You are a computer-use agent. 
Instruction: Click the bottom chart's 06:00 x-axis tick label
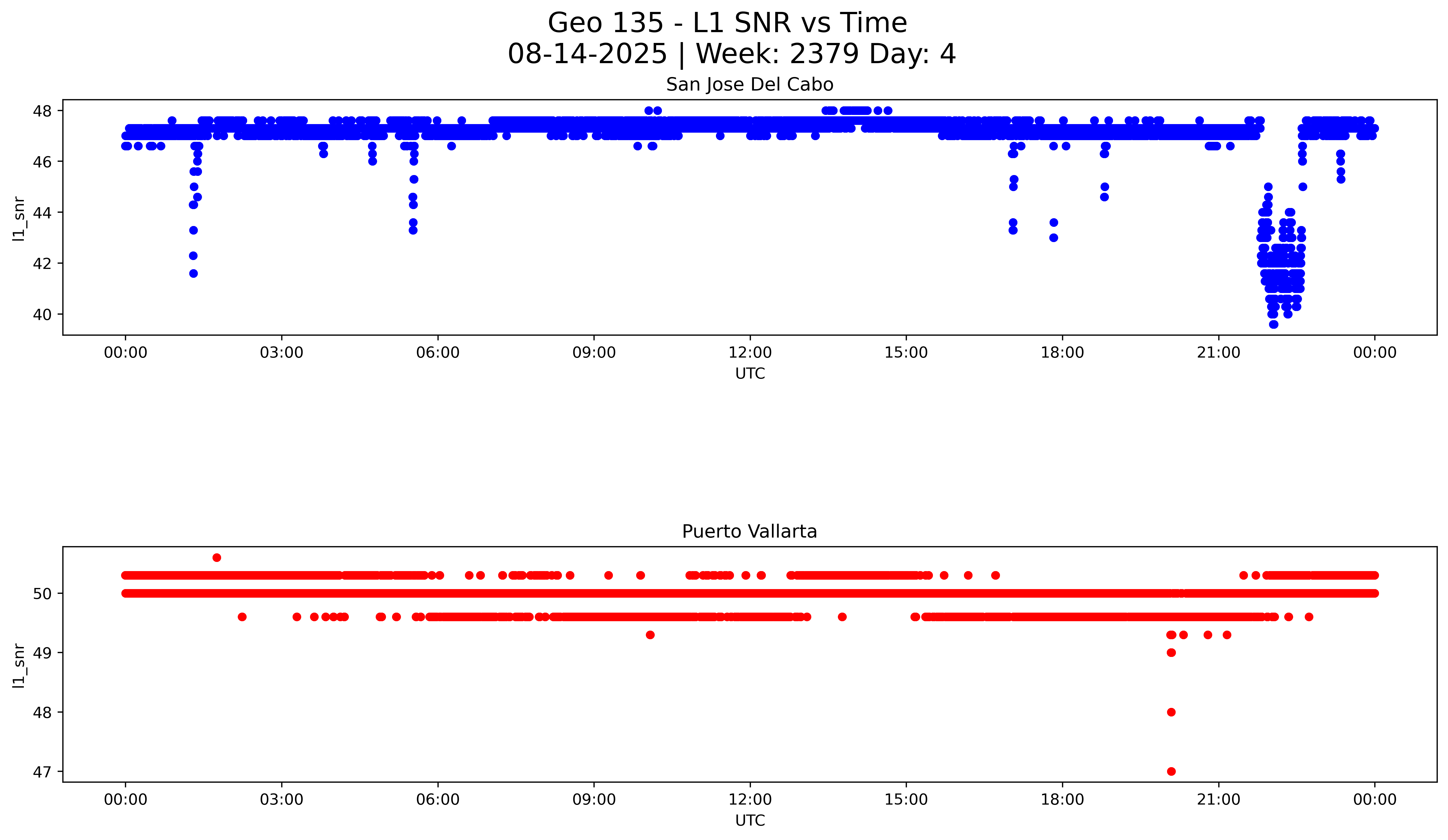coord(438,800)
